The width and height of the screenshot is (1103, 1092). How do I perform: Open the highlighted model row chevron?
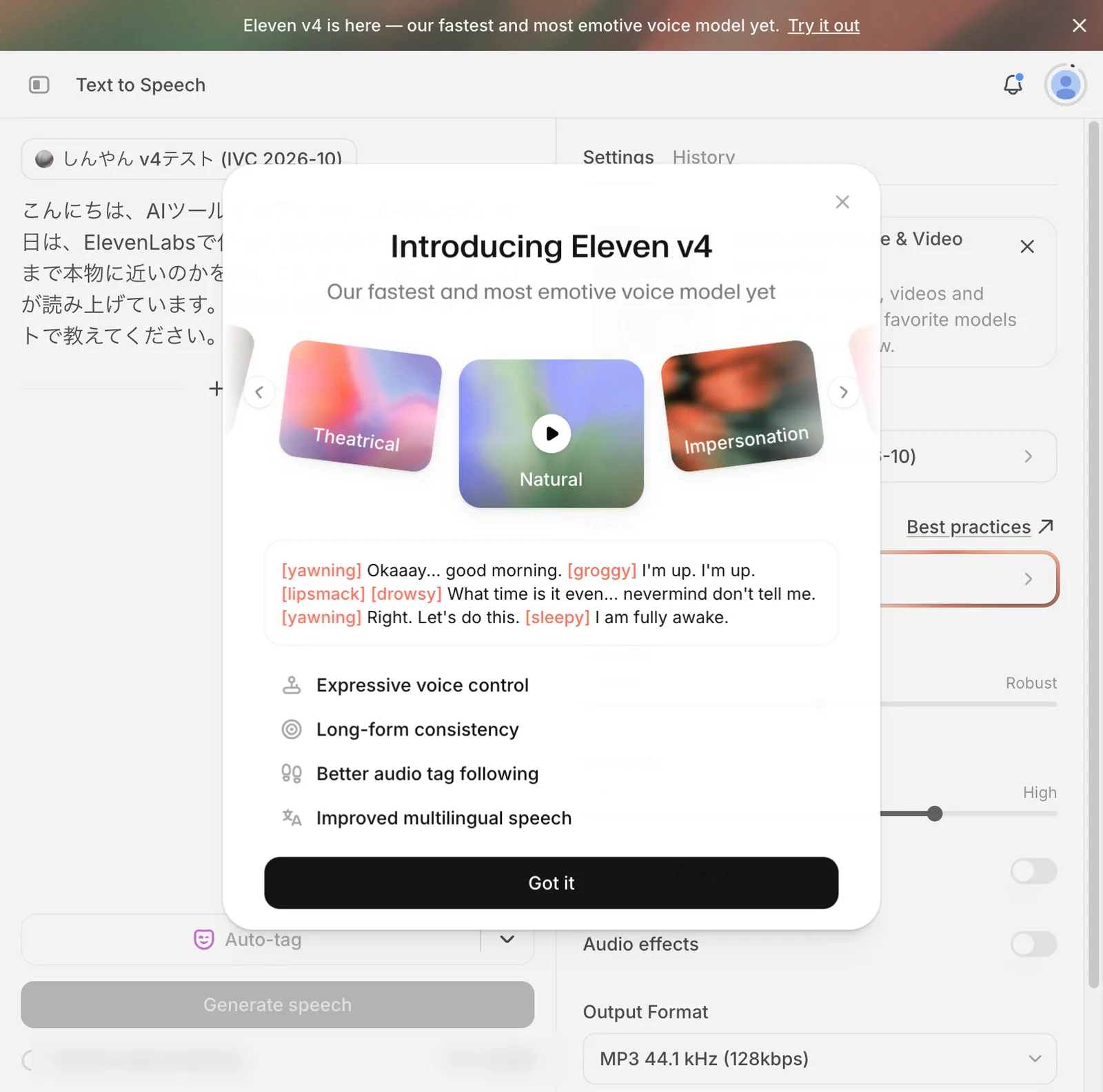(x=1028, y=578)
